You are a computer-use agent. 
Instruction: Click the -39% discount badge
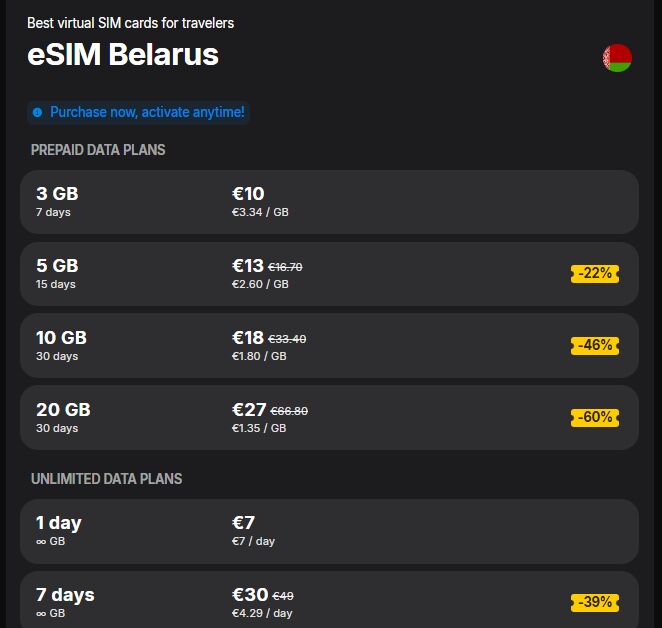click(x=595, y=602)
